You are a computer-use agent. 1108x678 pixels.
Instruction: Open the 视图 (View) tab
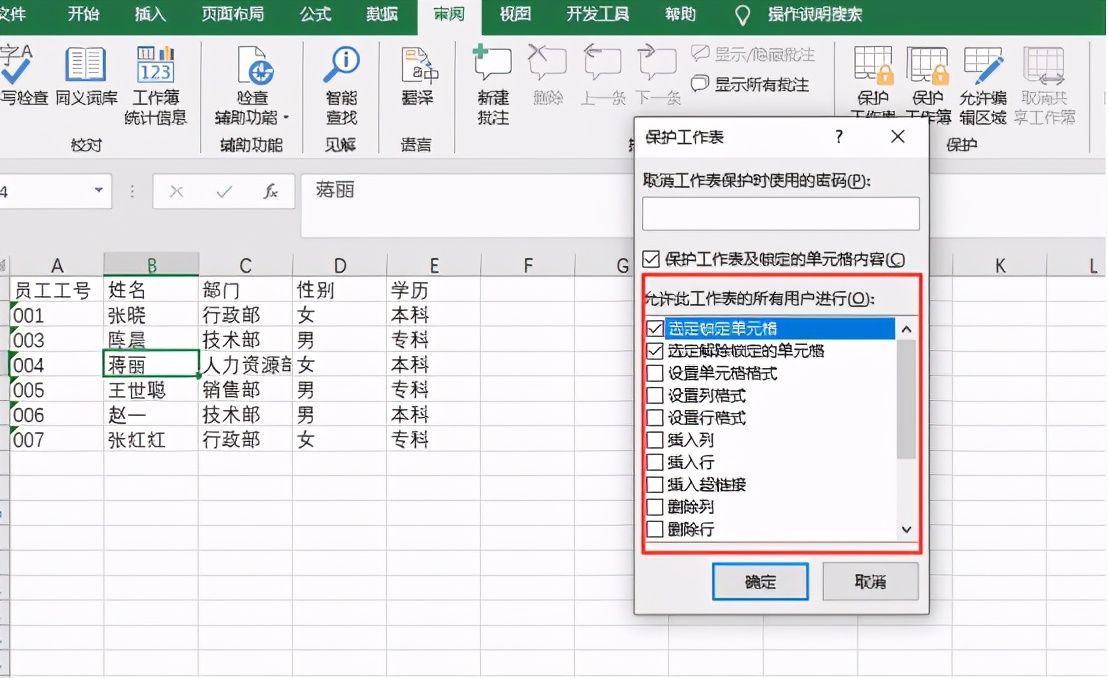pyautogui.click(x=515, y=14)
